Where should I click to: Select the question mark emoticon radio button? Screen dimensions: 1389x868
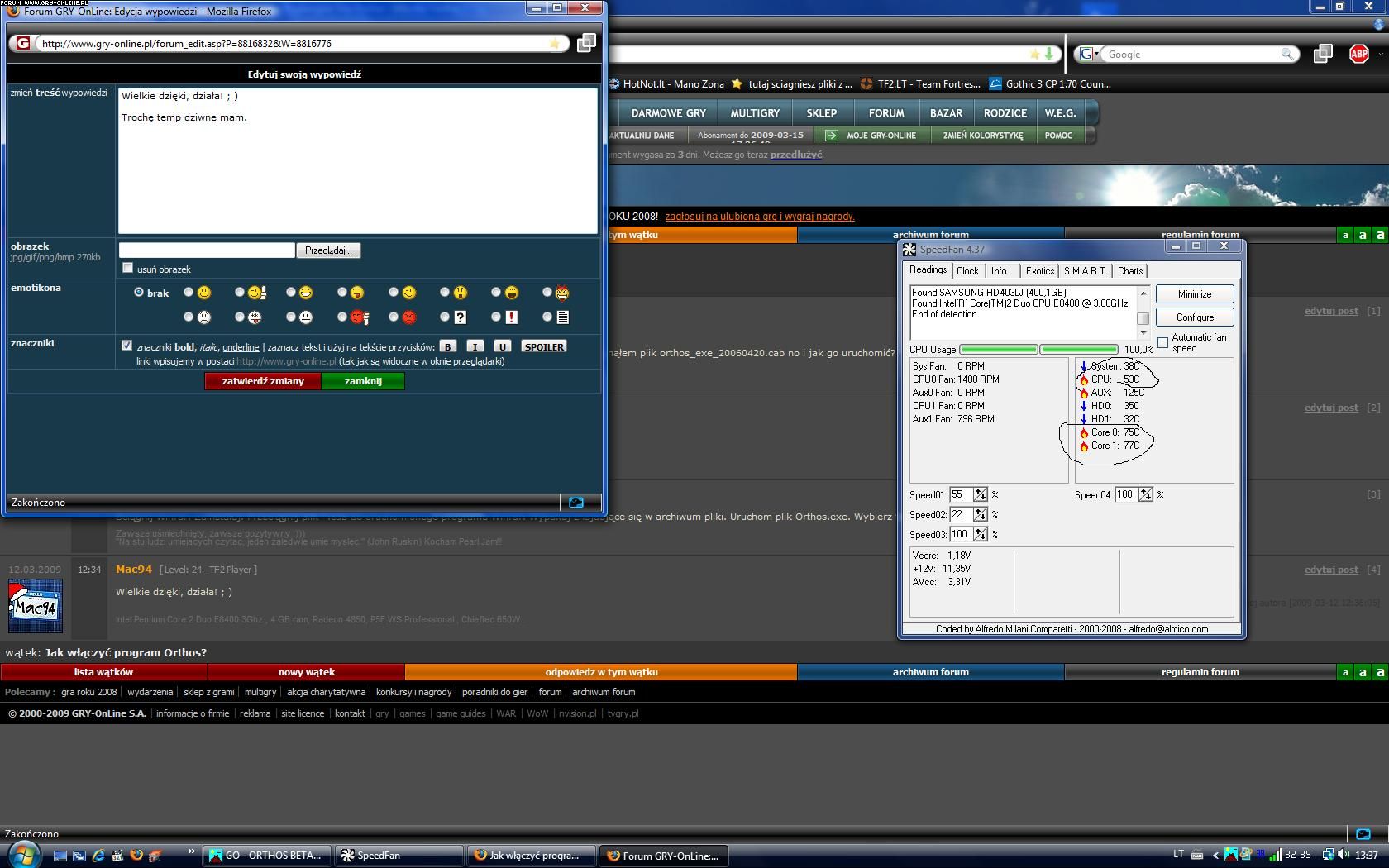point(445,317)
